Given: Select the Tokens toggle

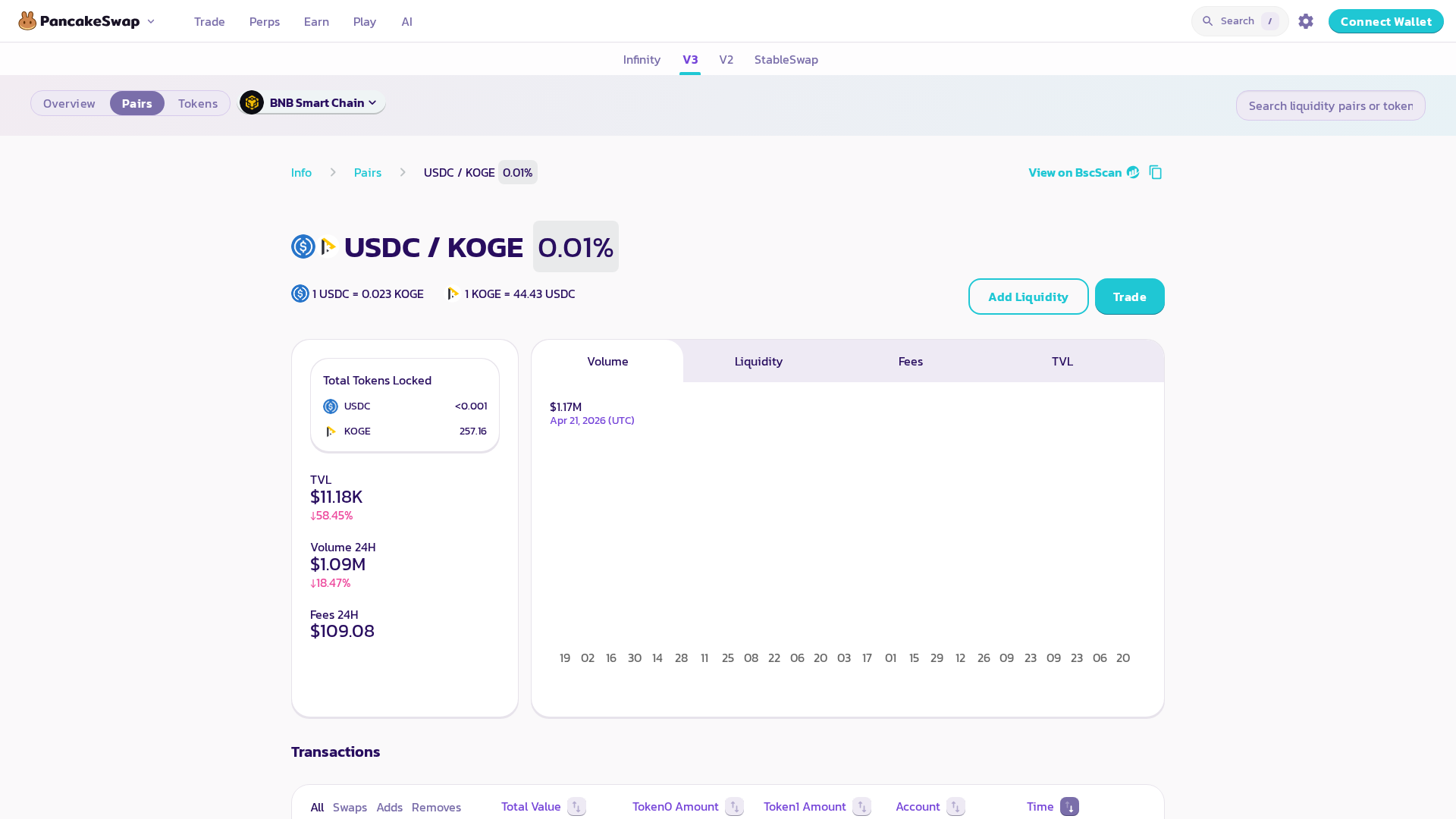Looking at the screenshot, I should coord(198,103).
